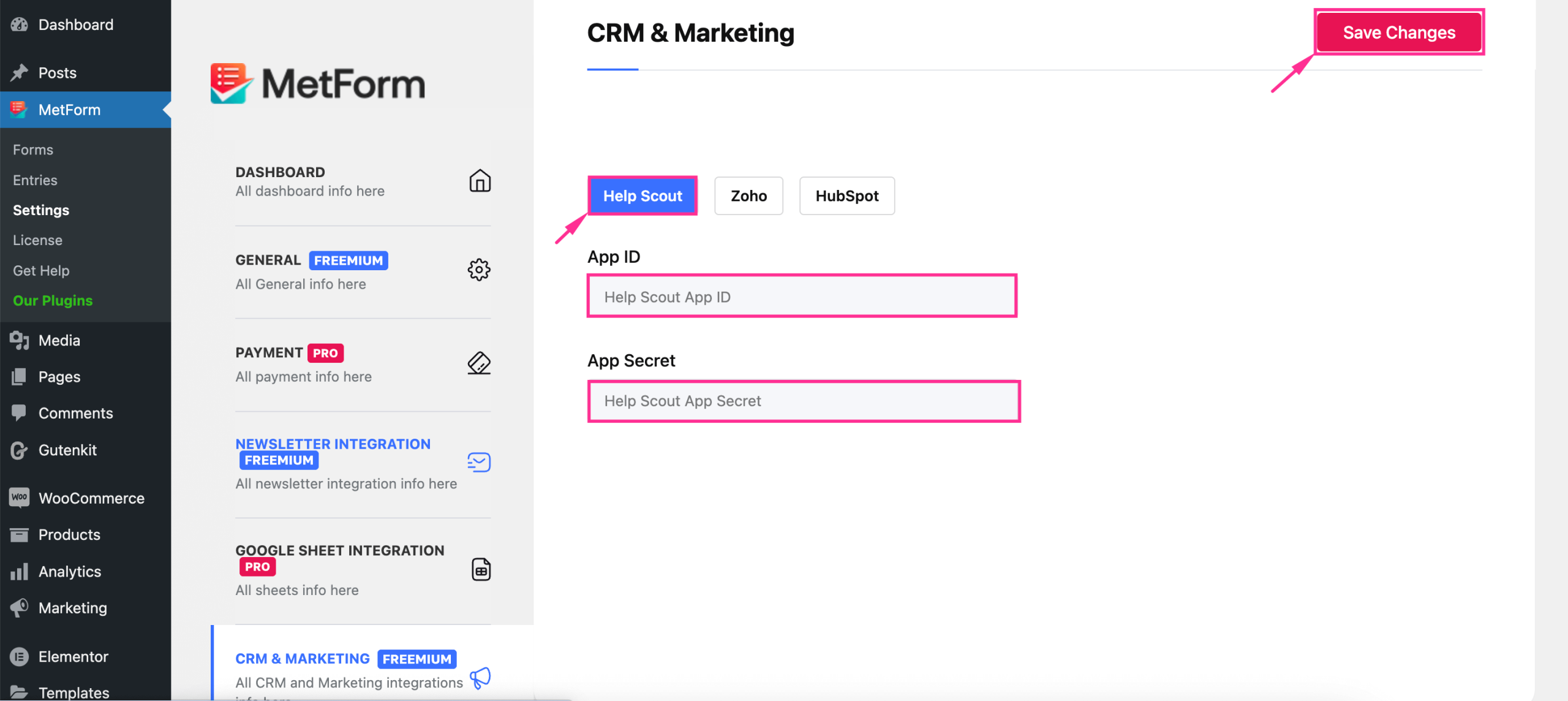This screenshot has width=1568, height=701.
Task: Open MetForm License submenu
Action: click(37, 240)
